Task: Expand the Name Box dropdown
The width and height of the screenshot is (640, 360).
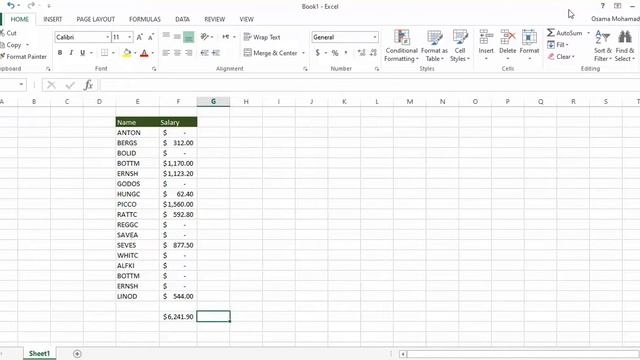Action: [x=21, y=84]
